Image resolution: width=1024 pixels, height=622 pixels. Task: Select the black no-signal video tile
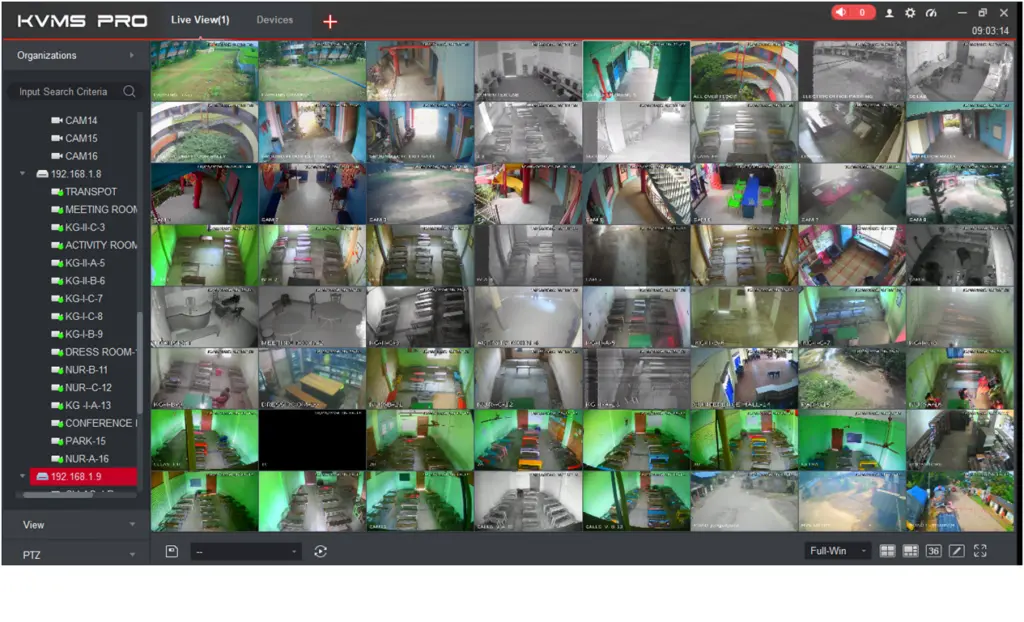pyautogui.click(x=312, y=440)
